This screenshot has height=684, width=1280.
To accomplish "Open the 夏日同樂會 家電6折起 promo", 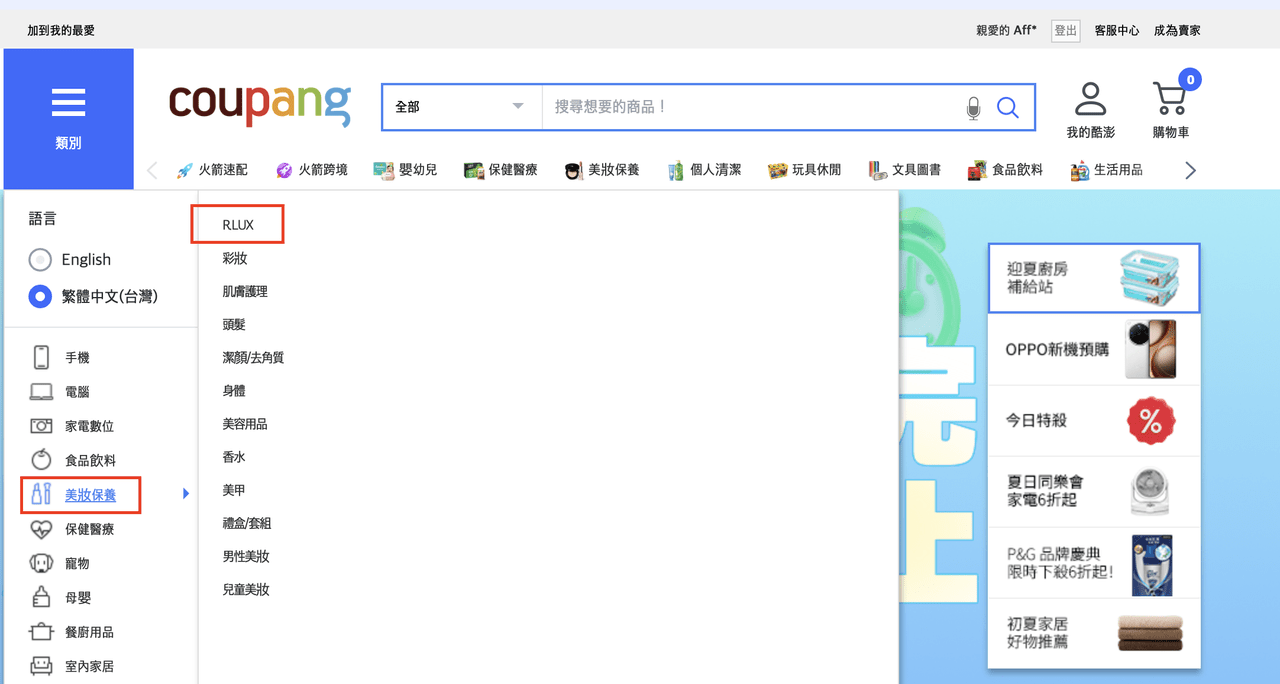I will pyautogui.click(x=1094, y=492).
